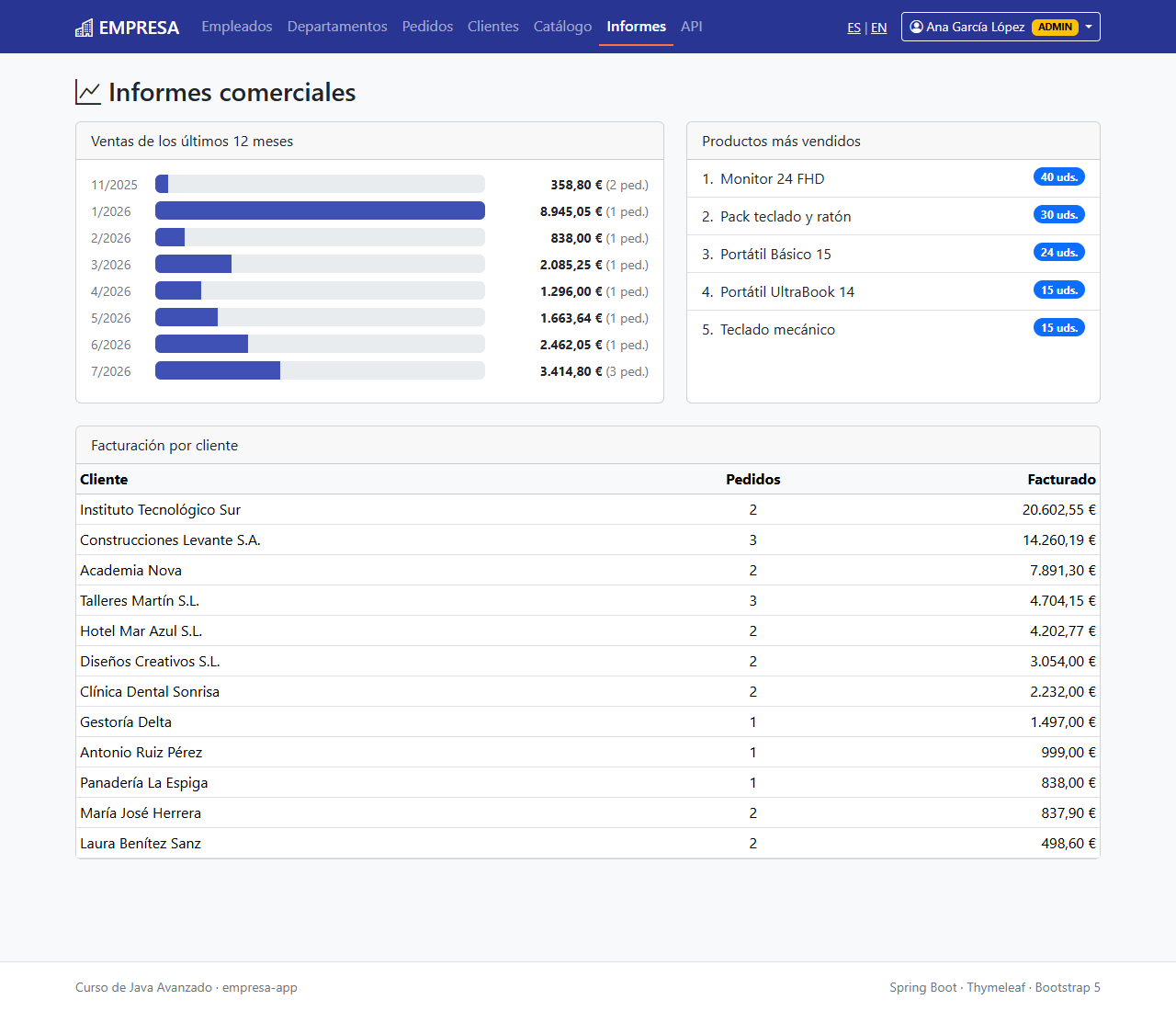The image size is (1176, 1011).
Task: Click the Pedidos column header
Action: [x=753, y=479]
